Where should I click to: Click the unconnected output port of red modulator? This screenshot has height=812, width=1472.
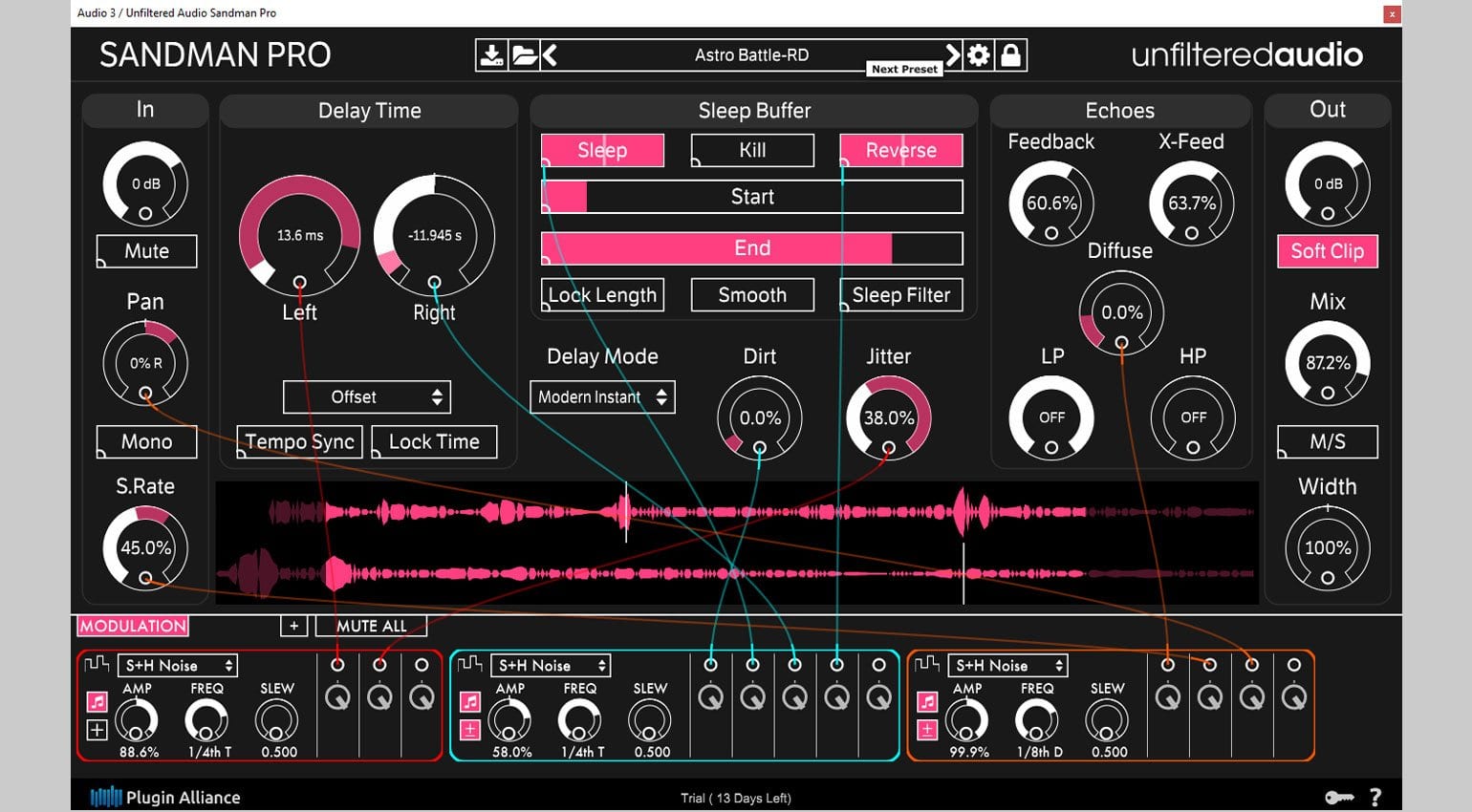click(x=422, y=664)
